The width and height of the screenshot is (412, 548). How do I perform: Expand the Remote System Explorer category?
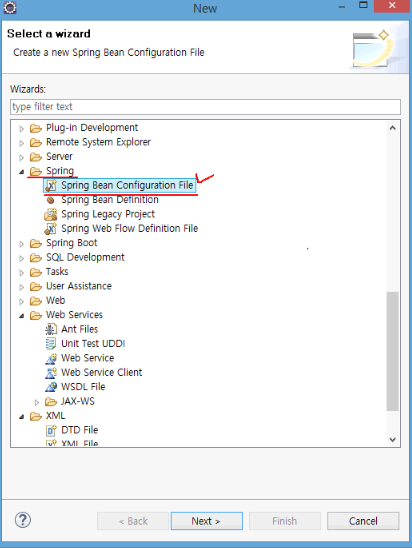coord(22,143)
